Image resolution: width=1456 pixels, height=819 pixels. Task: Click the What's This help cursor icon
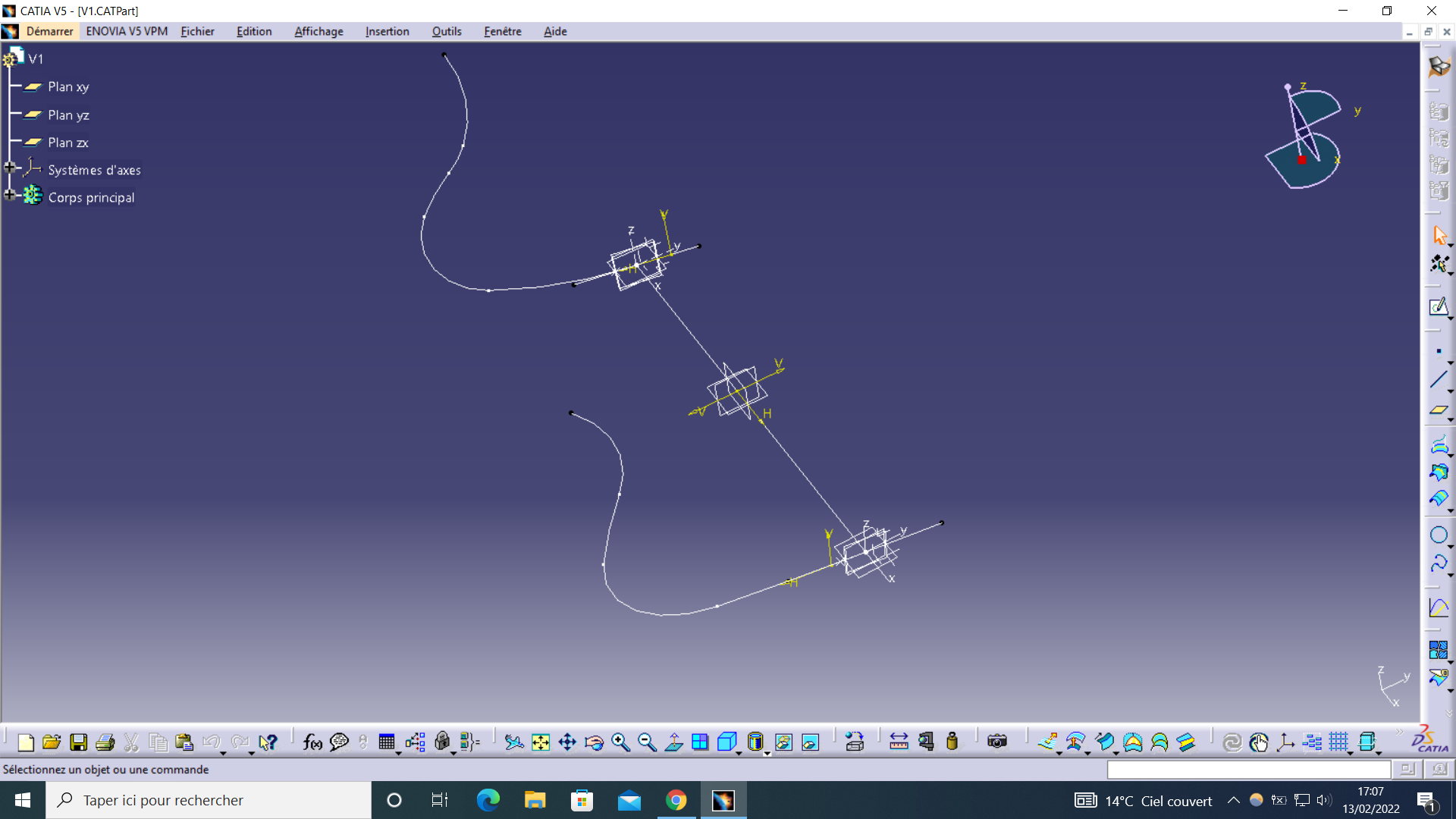(x=268, y=742)
